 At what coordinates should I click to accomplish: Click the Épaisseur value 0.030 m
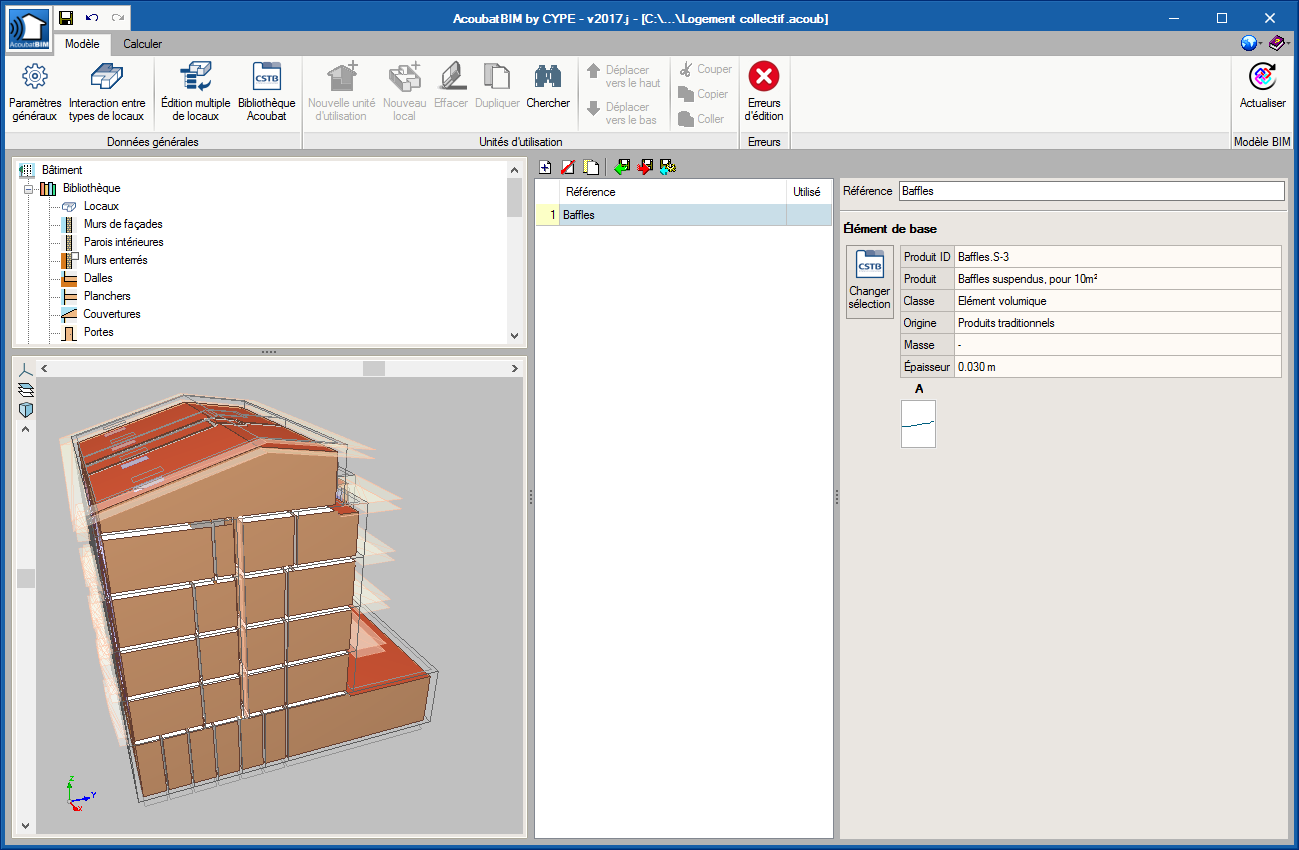click(x=1117, y=367)
